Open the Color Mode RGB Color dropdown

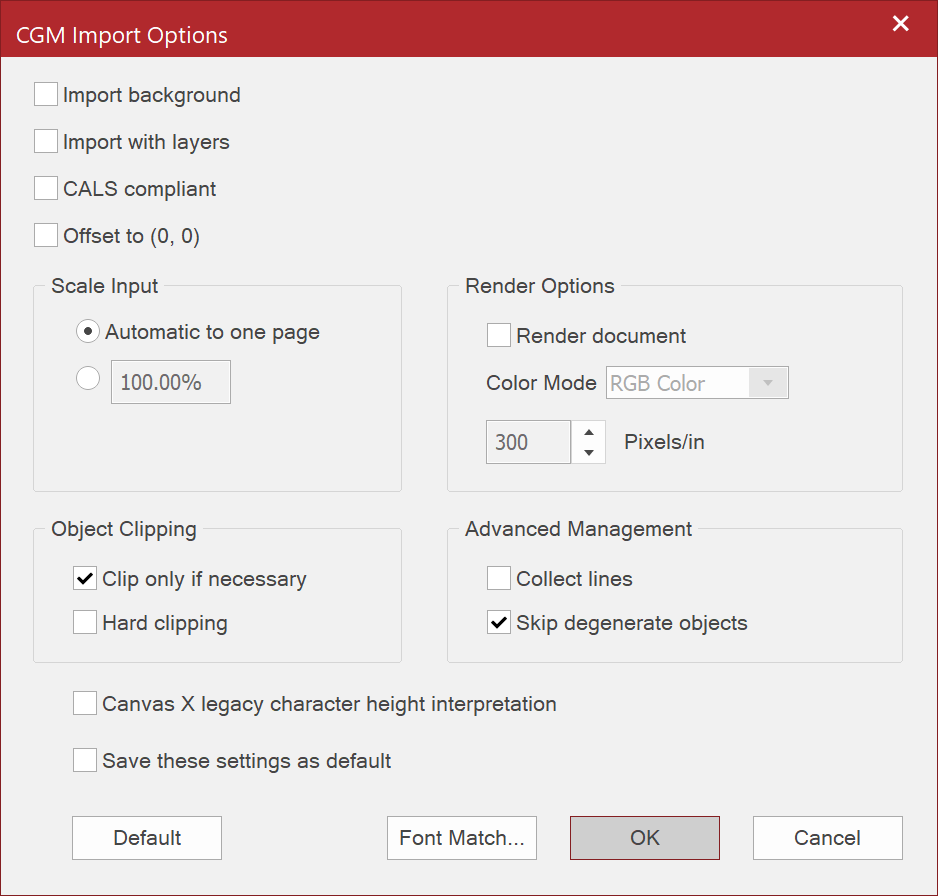697,383
